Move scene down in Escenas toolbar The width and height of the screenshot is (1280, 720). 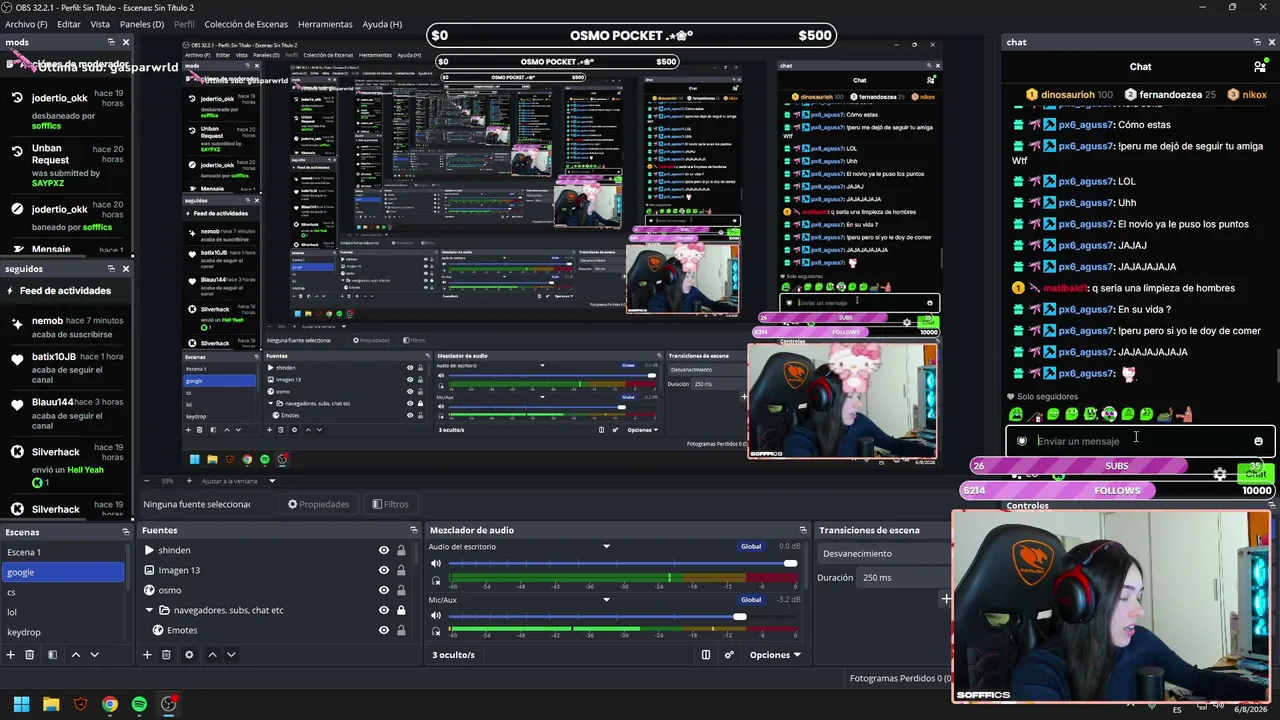pyautogui.click(x=94, y=655)
